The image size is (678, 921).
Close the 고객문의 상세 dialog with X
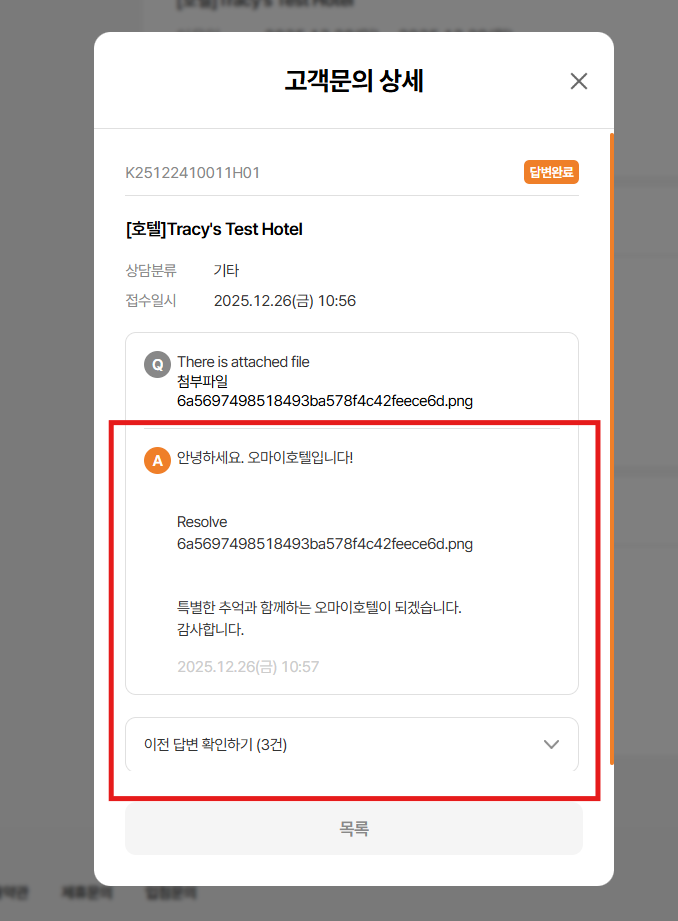(x=578, y=81)
